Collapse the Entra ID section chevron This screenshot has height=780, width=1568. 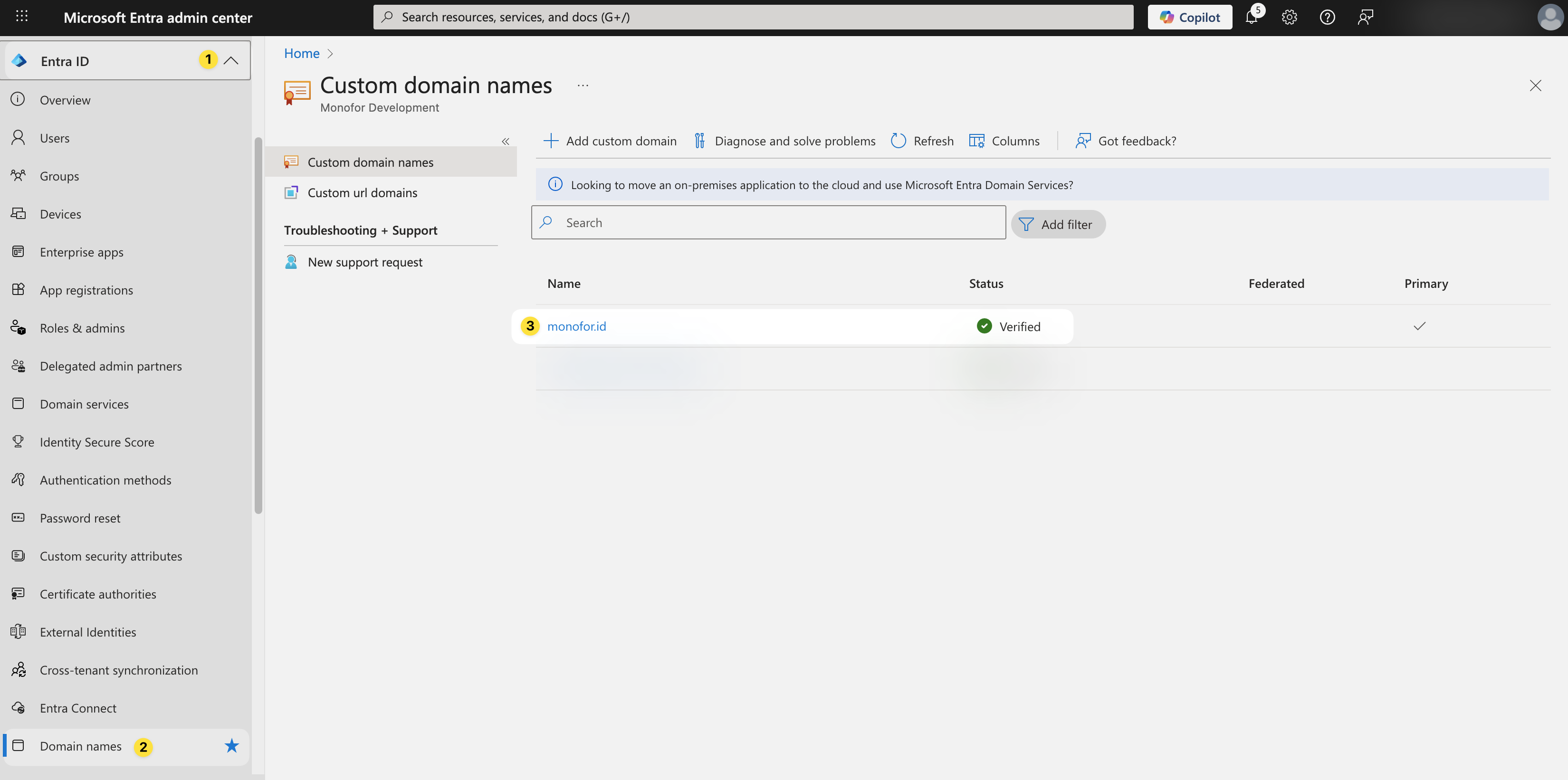(231, 61)
